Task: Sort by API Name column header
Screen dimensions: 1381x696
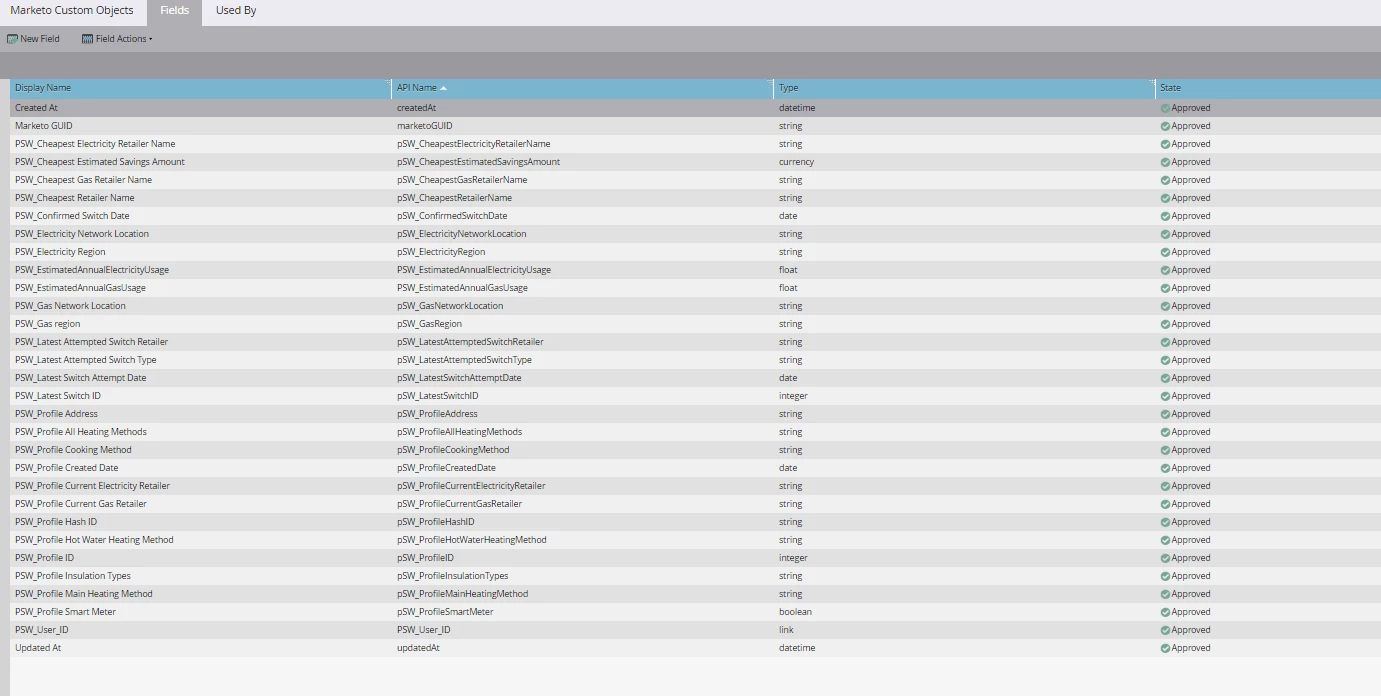Action: pos(583,88)
